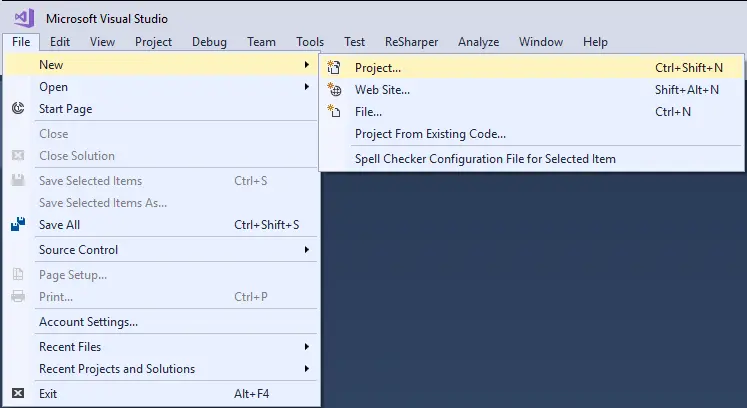
Task: Open the File menu
Action: pyautogui.click(x=21, y=42)
